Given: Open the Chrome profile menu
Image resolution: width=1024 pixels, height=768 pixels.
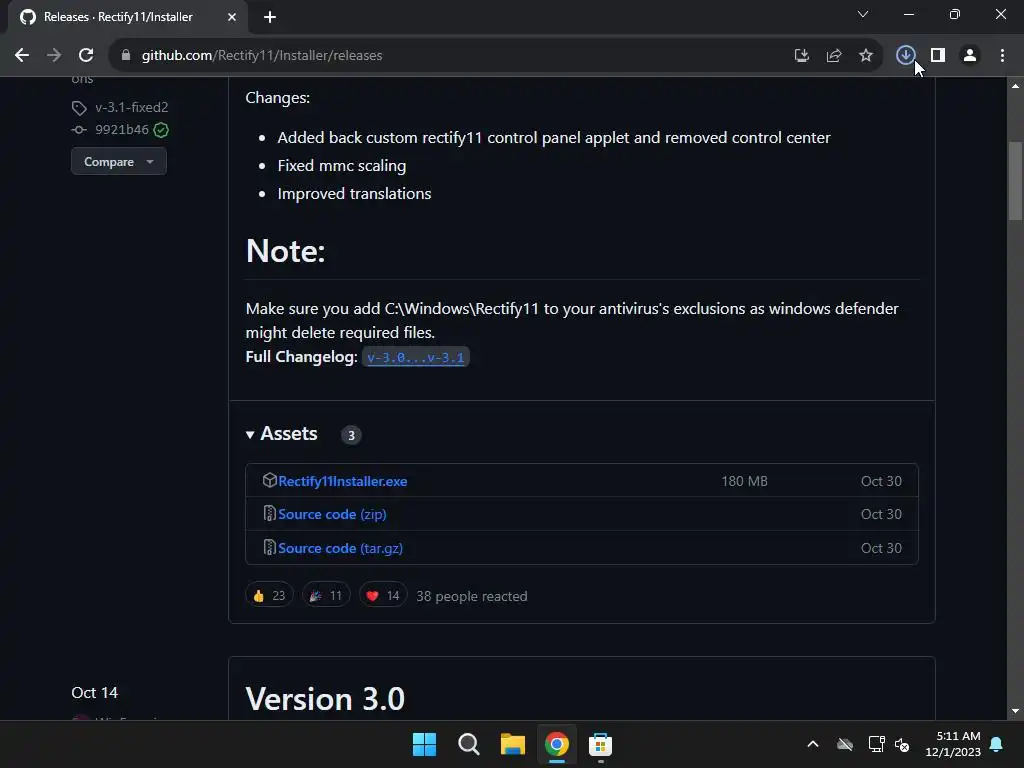Looking at the screenshot, I should click(970, 56).
